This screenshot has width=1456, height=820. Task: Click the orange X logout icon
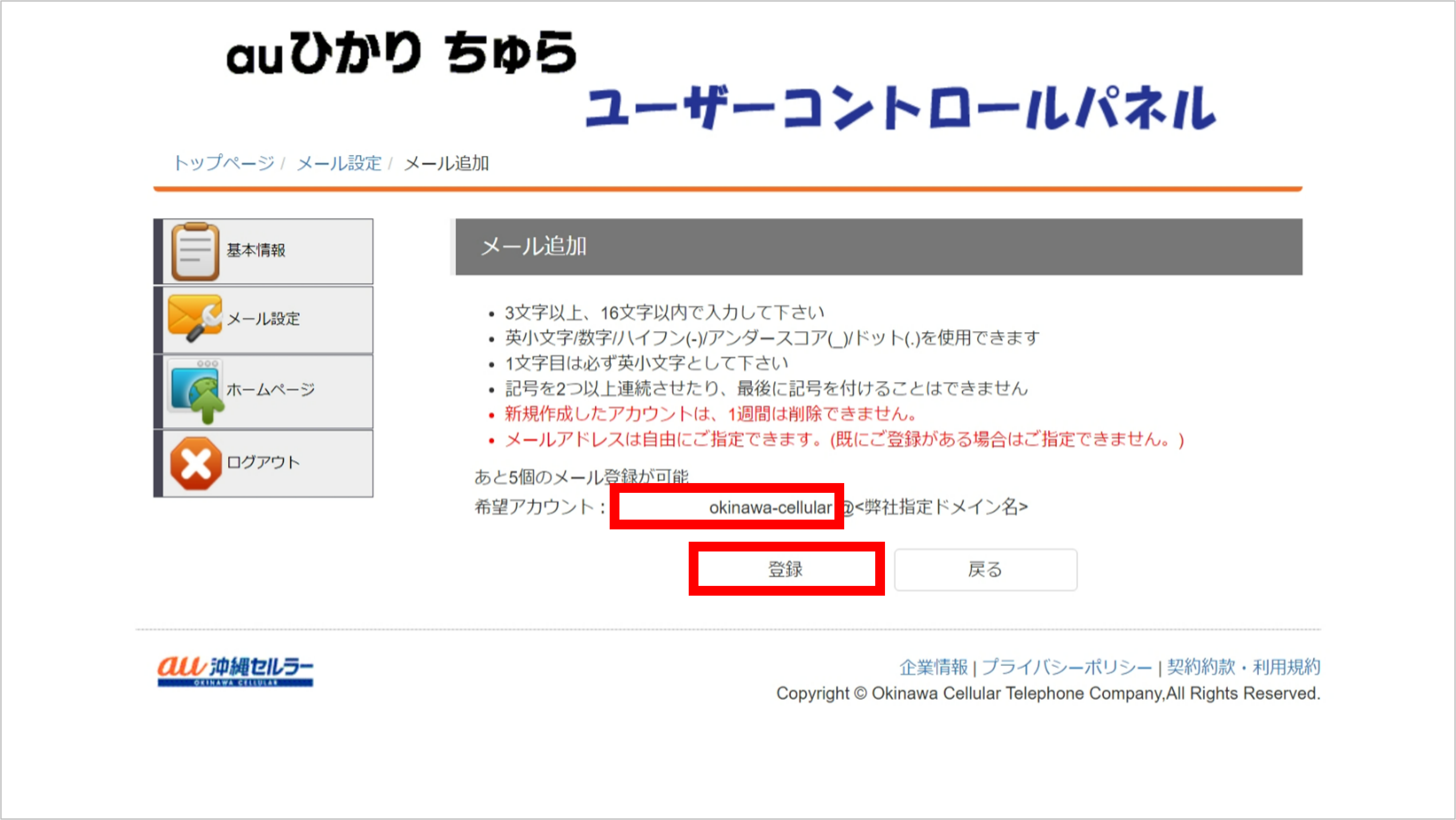coord(195,464)
